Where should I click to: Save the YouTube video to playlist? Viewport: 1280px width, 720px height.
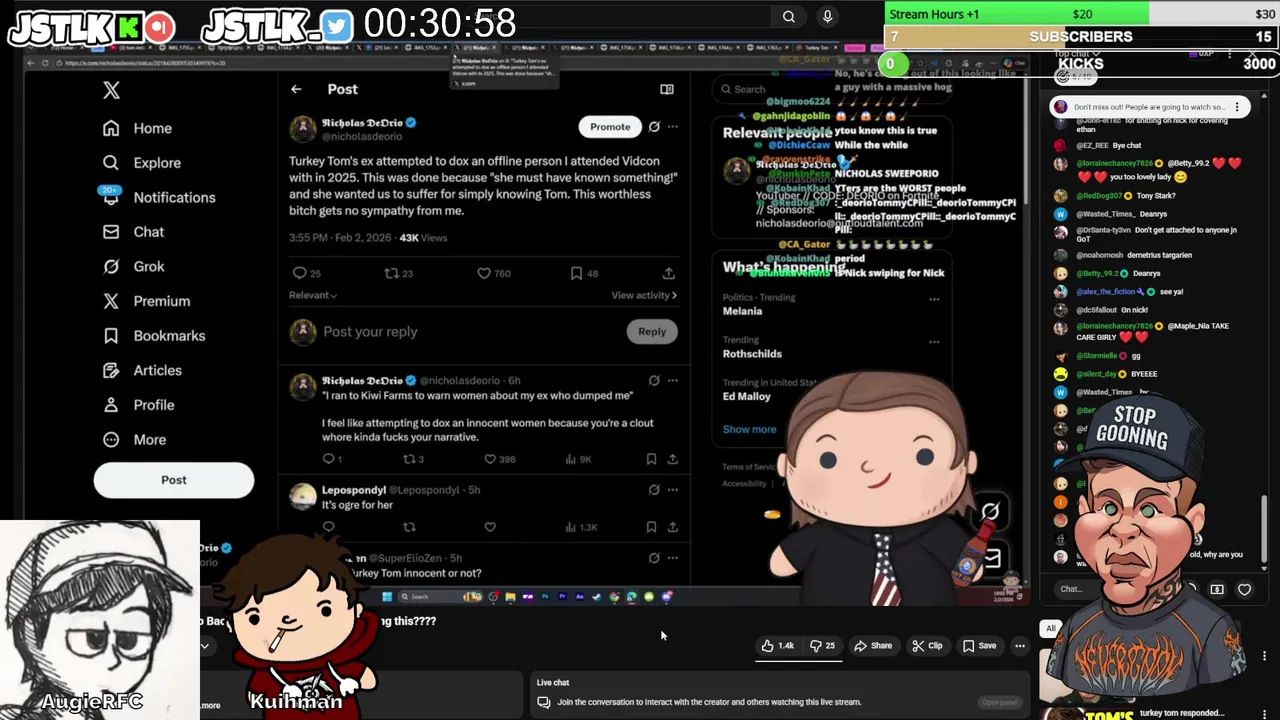point(980,646)
